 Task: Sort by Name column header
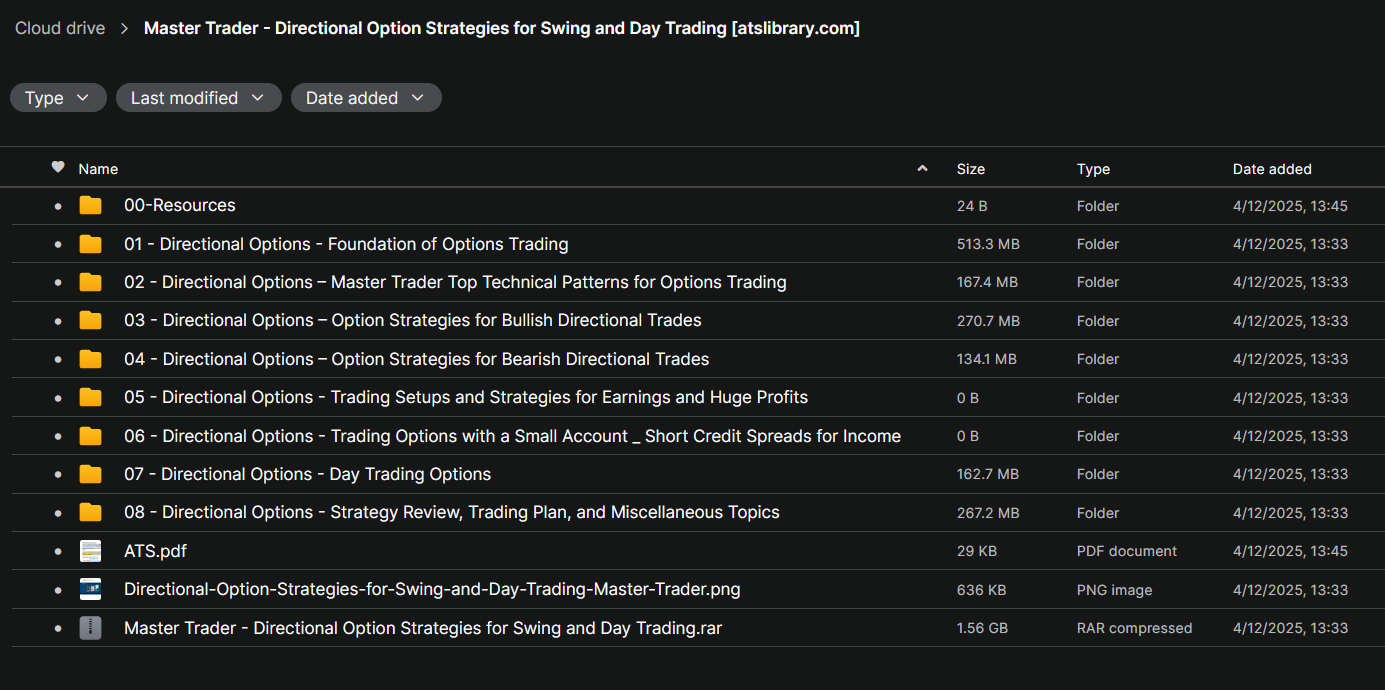(98, 169)
